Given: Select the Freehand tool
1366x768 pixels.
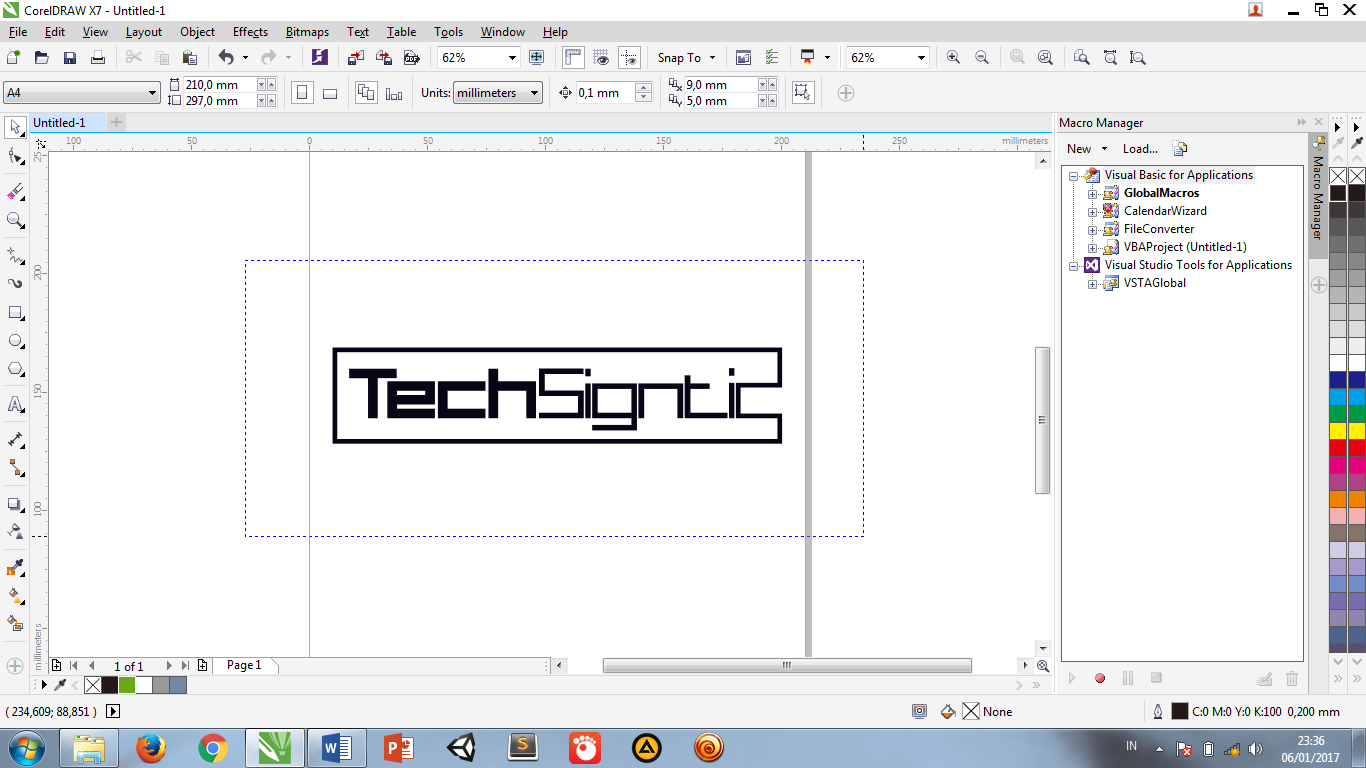Looking at the screenshot, I should [x=15, y=255].
